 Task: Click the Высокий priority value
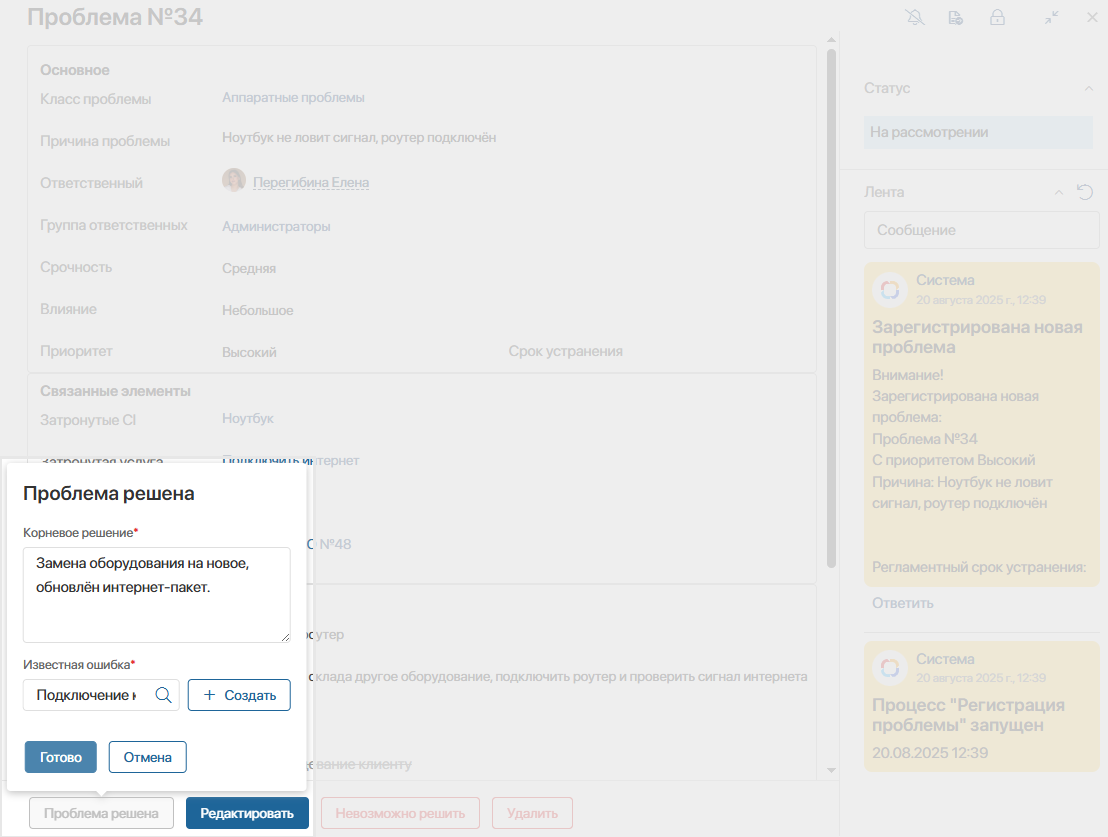tap(249, 352)
